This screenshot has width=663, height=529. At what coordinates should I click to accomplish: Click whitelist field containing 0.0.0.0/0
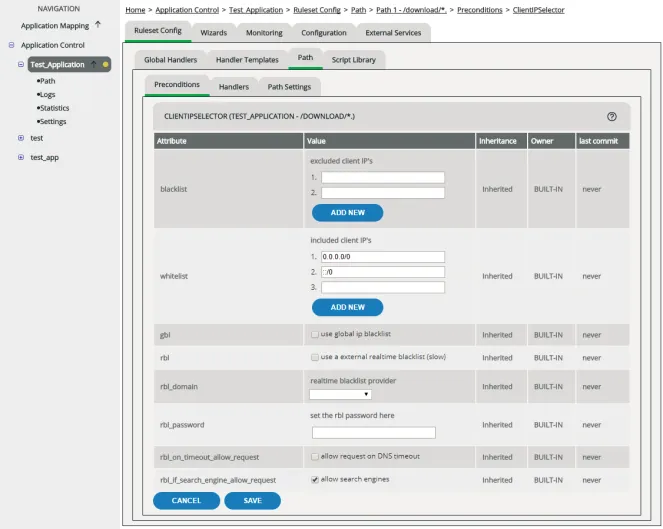click(383, 257)
